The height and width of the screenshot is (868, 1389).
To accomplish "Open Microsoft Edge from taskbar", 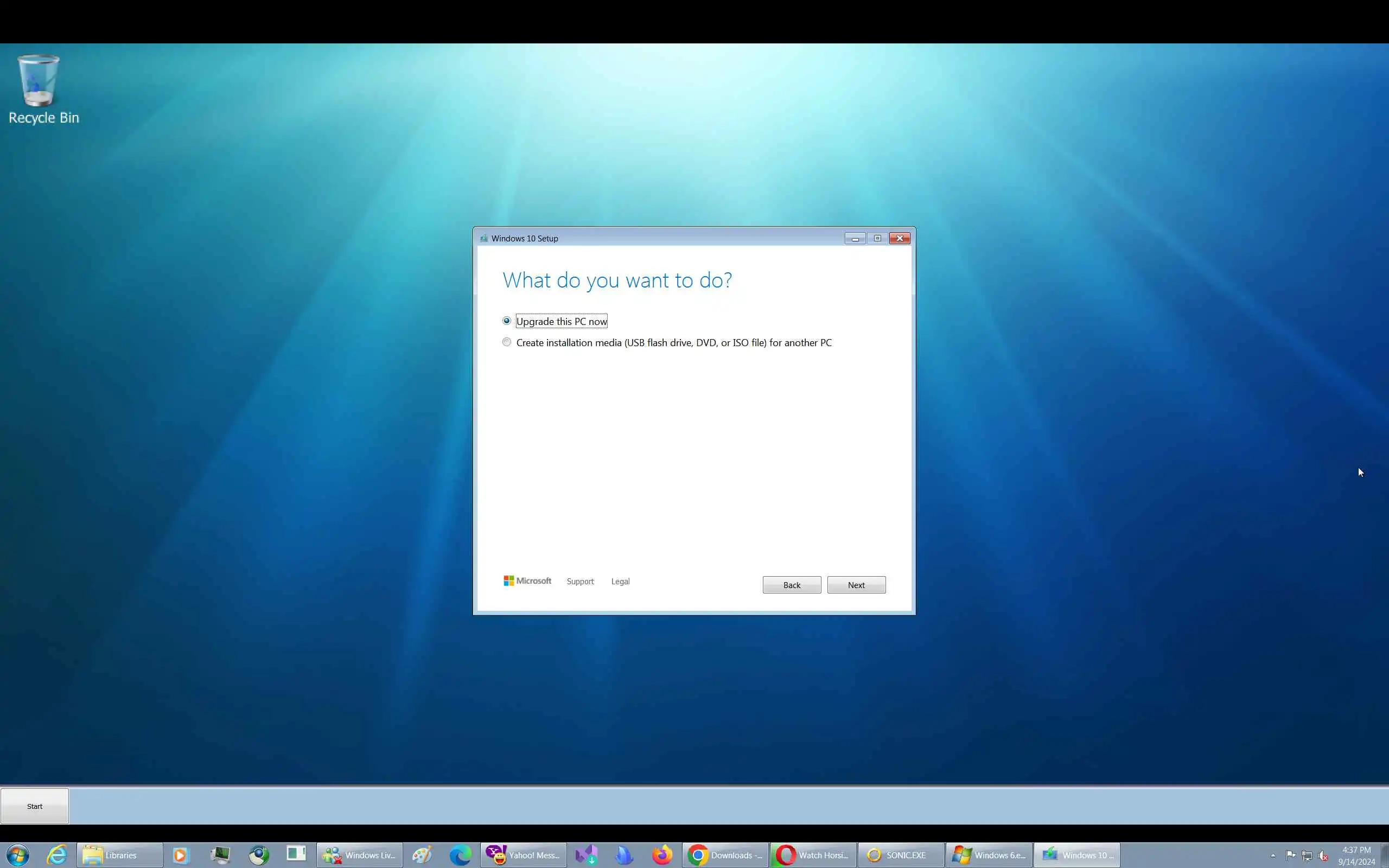I will tap(460, 855).
